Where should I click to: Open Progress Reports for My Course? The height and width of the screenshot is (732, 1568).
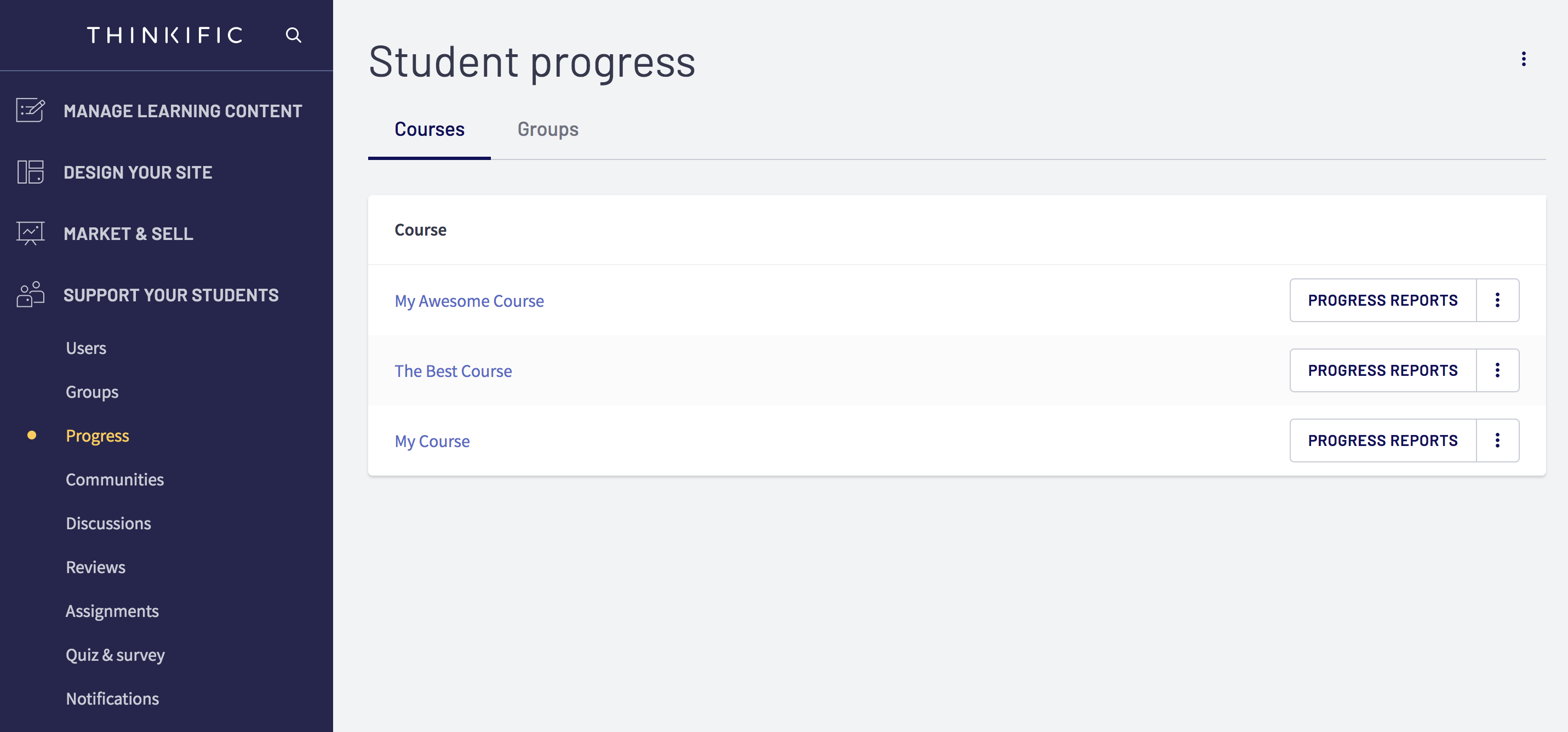tap(1383, 441)
